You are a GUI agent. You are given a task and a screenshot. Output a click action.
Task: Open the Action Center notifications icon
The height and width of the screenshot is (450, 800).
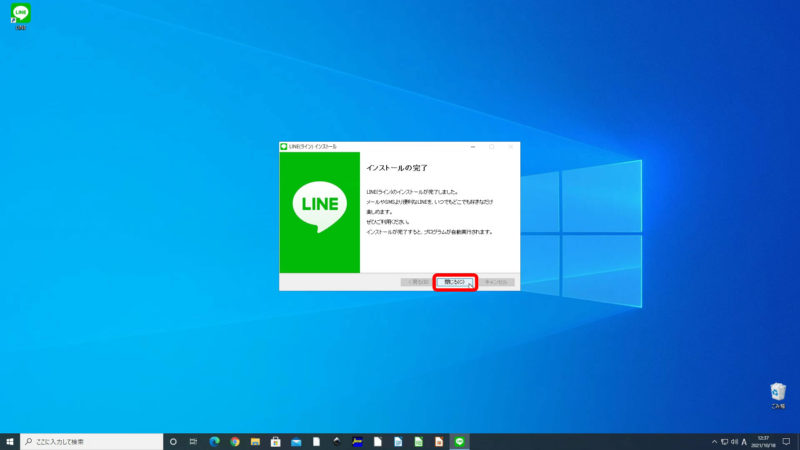(x=786, y=442)
